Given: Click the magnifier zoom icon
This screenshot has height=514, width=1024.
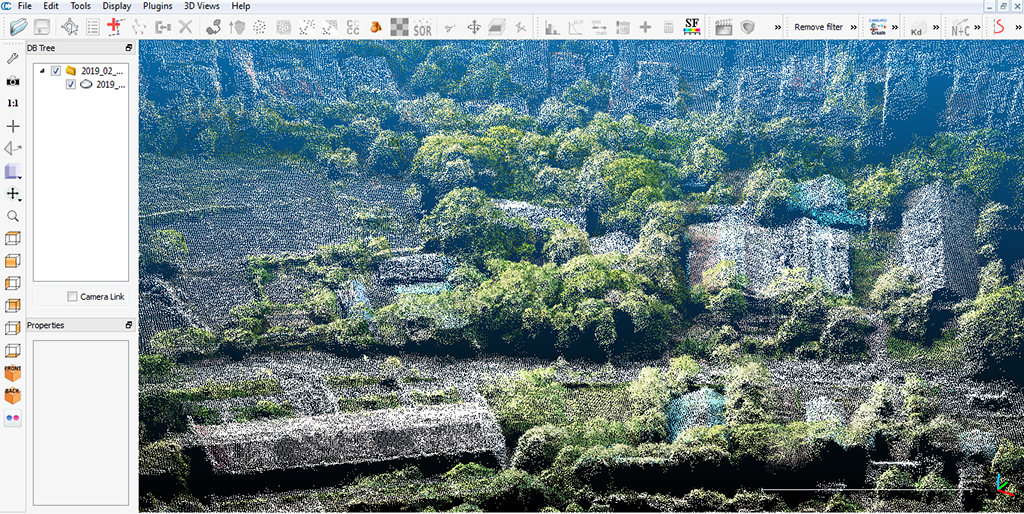Looking at the screenshot, I should coord(13,215).
